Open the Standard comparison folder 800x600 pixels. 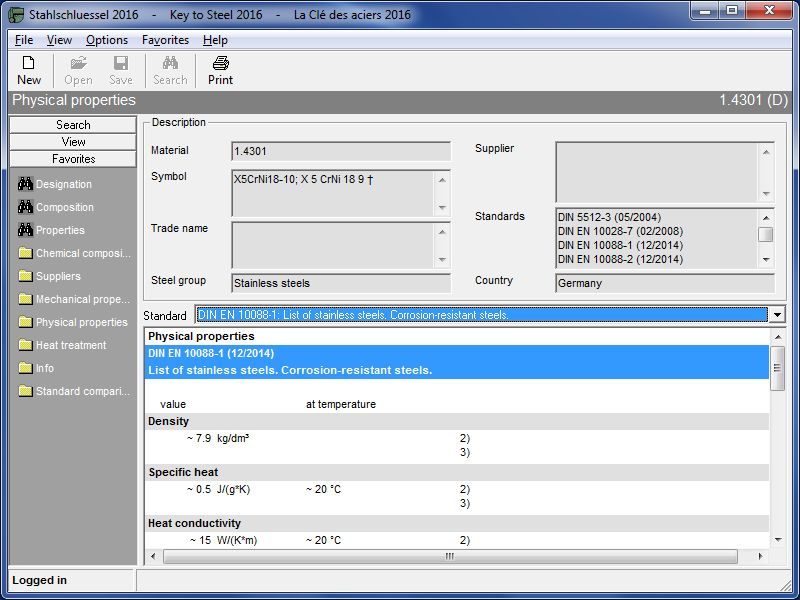coord(83,391)
